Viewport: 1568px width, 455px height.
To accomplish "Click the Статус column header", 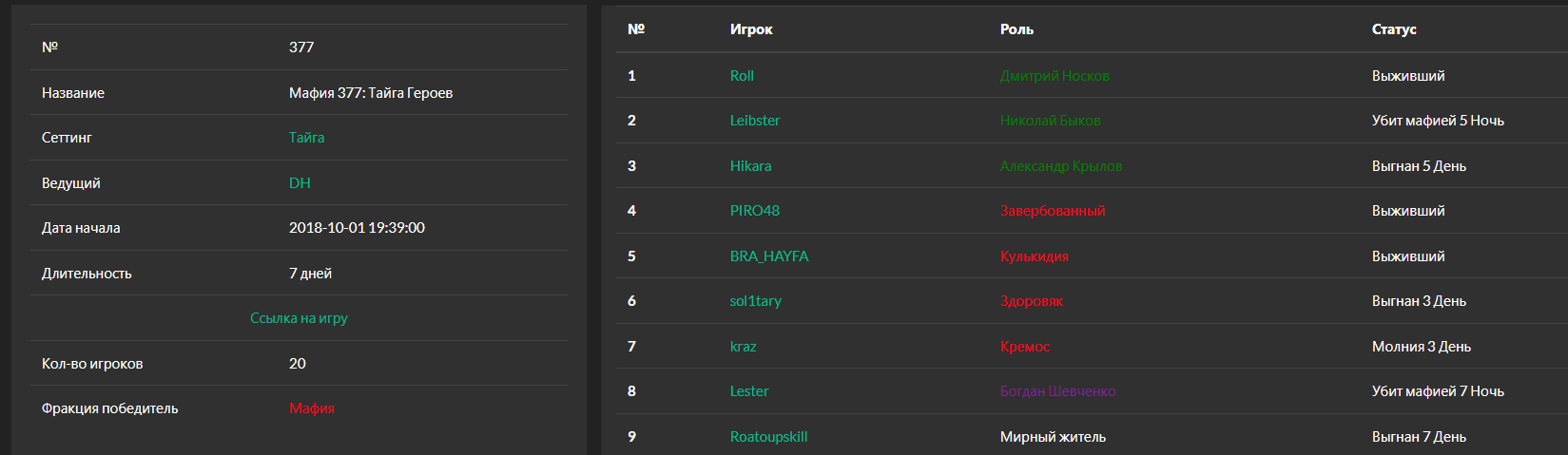I will [x=1394, y=29].
